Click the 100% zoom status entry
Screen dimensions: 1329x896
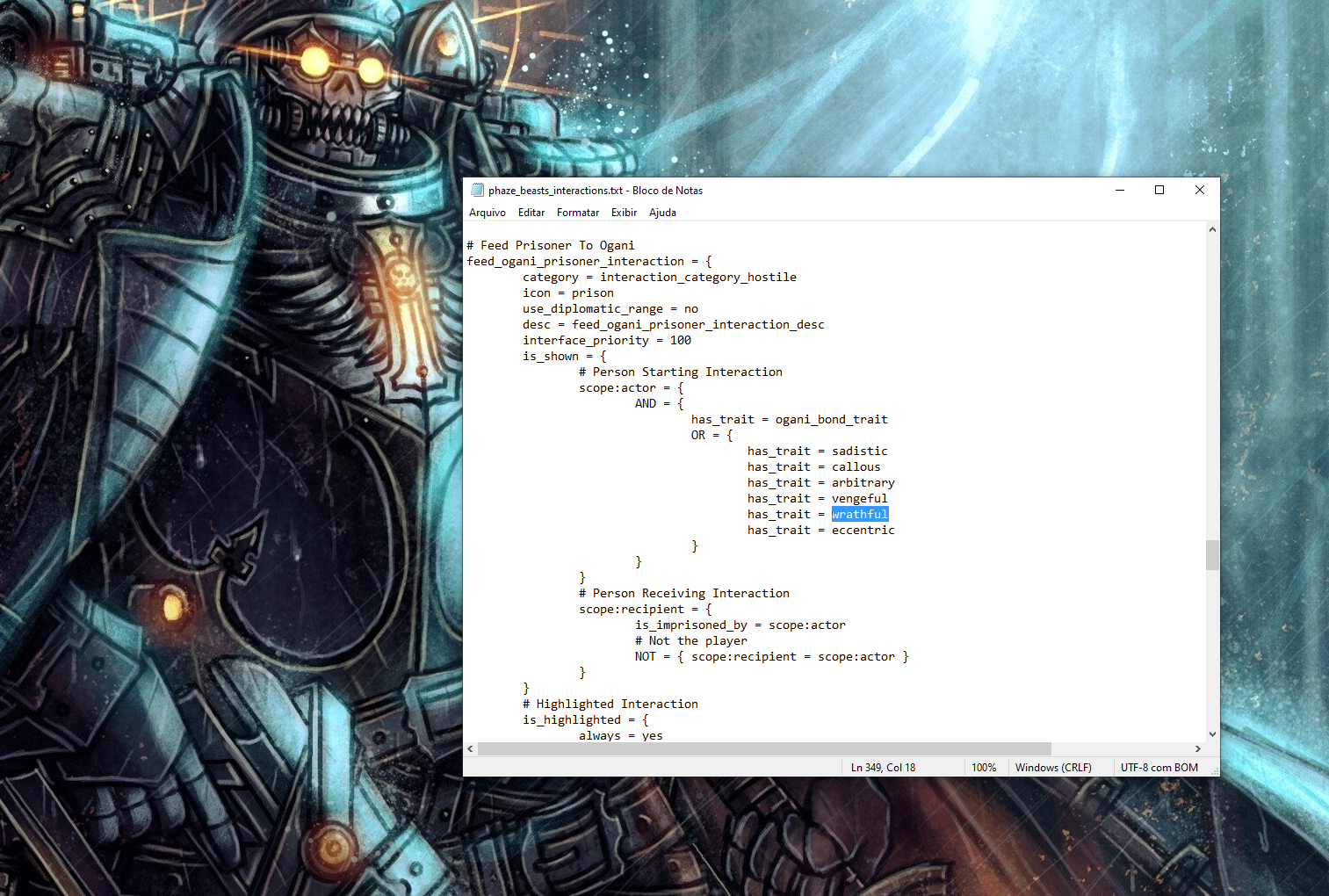click(x=984, y=768)
